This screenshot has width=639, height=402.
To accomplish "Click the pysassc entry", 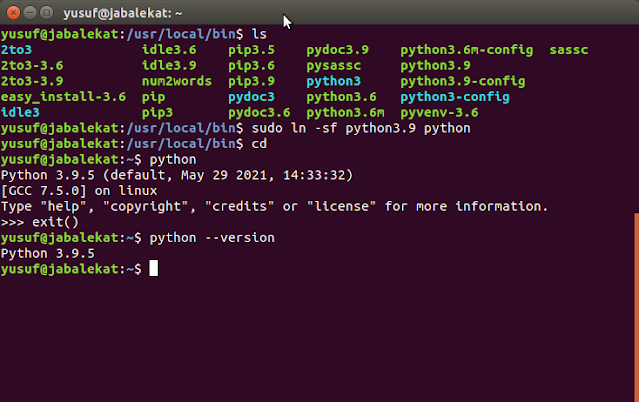I will (333, 66).
